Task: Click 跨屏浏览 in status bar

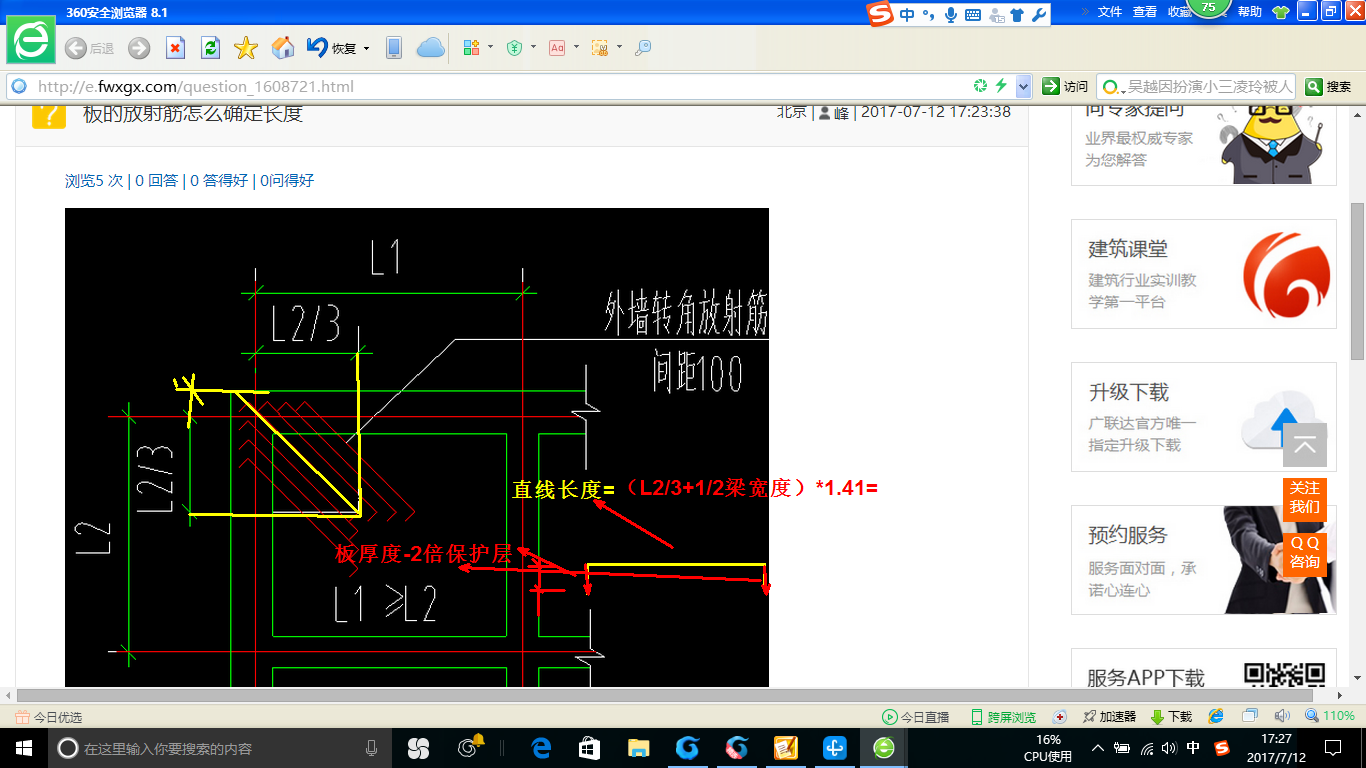Action: pos(1004,717)
